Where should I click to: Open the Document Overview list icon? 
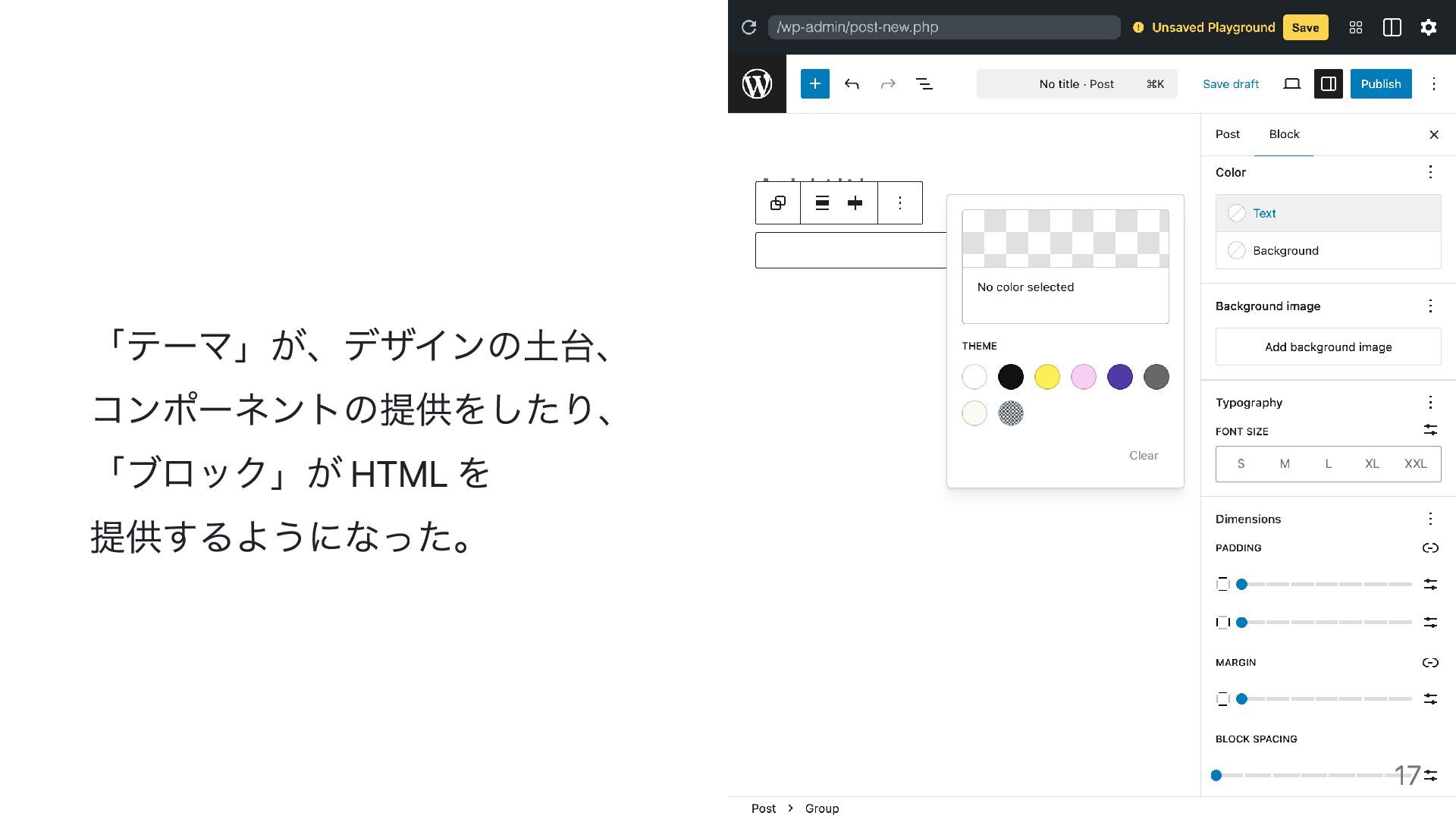[924, 83]
